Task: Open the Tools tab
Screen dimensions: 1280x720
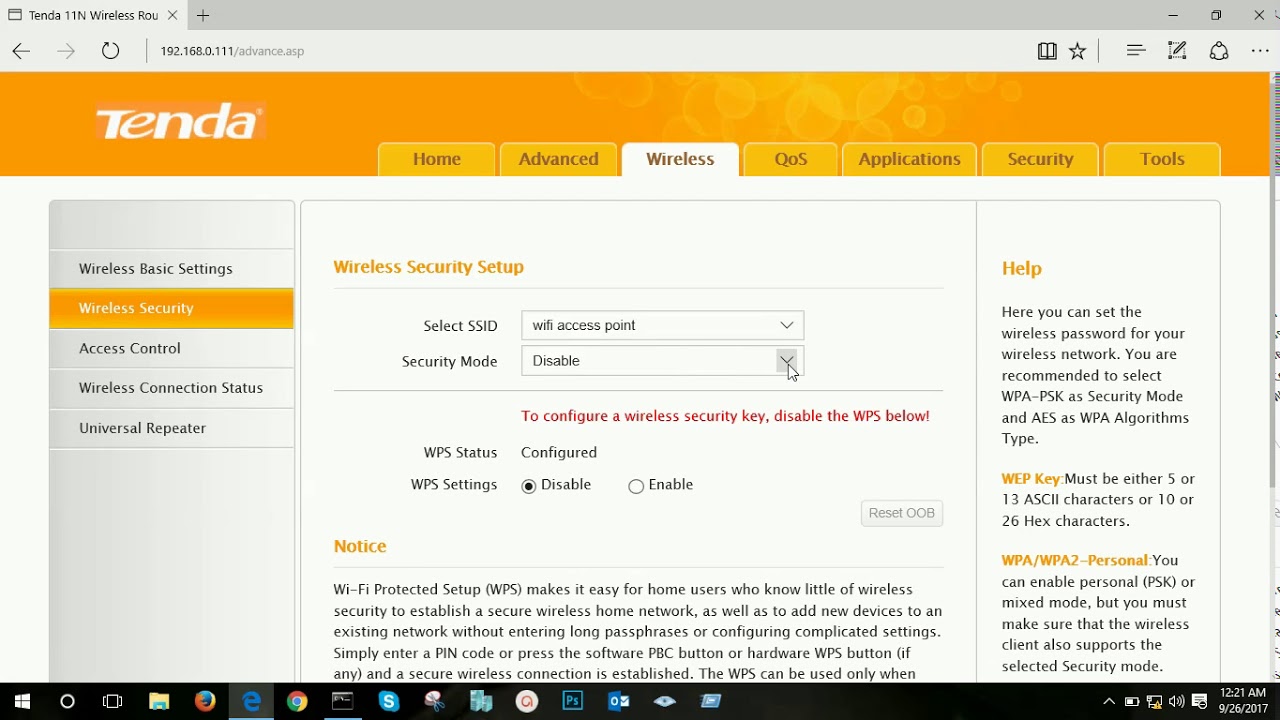Action: [1162, 160]
